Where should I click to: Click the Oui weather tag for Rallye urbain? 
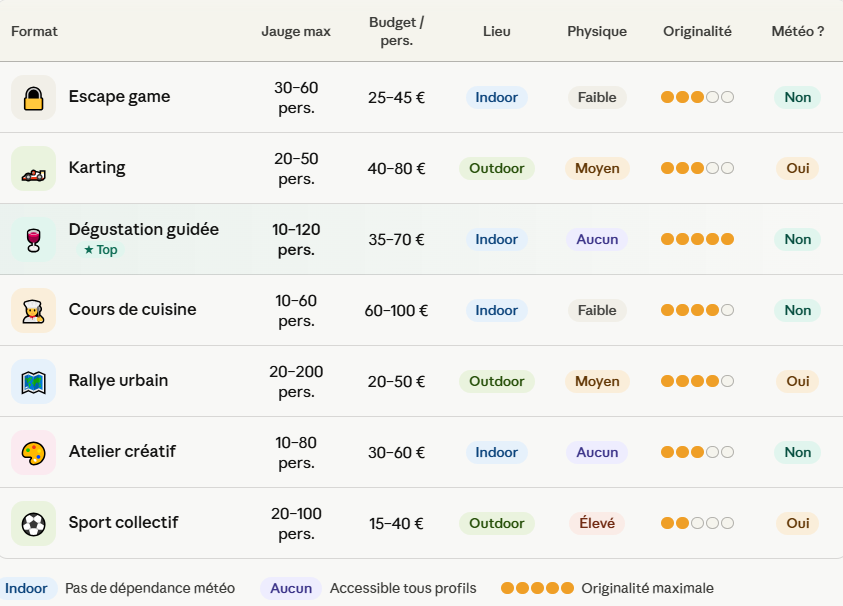tap(798, 381)
